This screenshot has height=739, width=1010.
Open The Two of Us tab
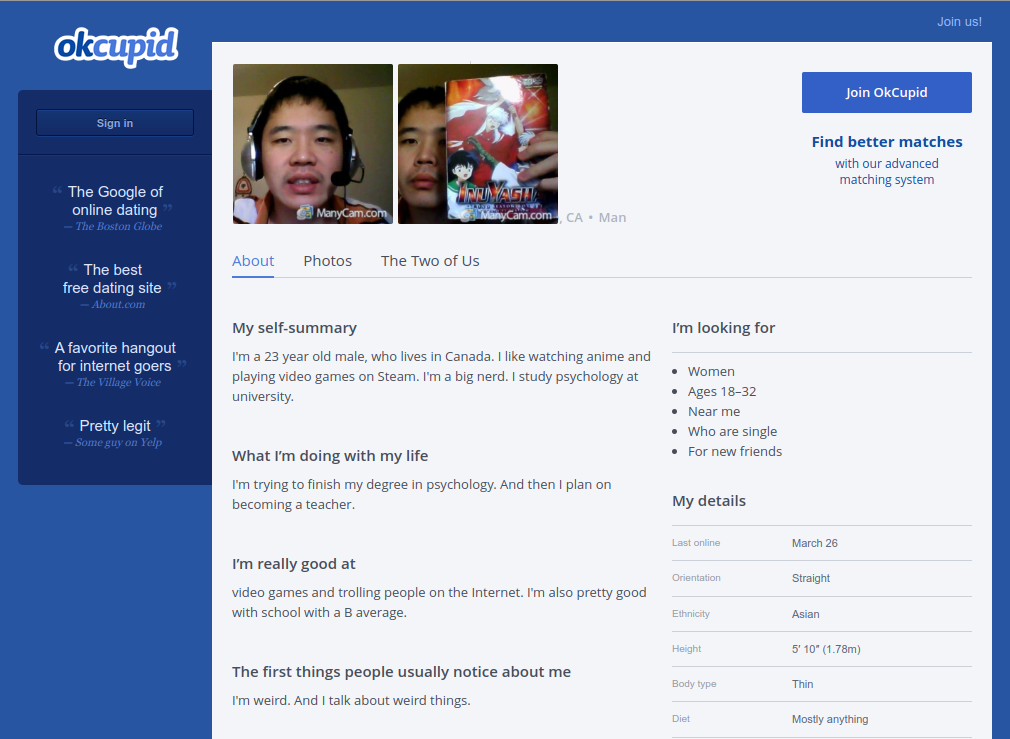[430, 261]
